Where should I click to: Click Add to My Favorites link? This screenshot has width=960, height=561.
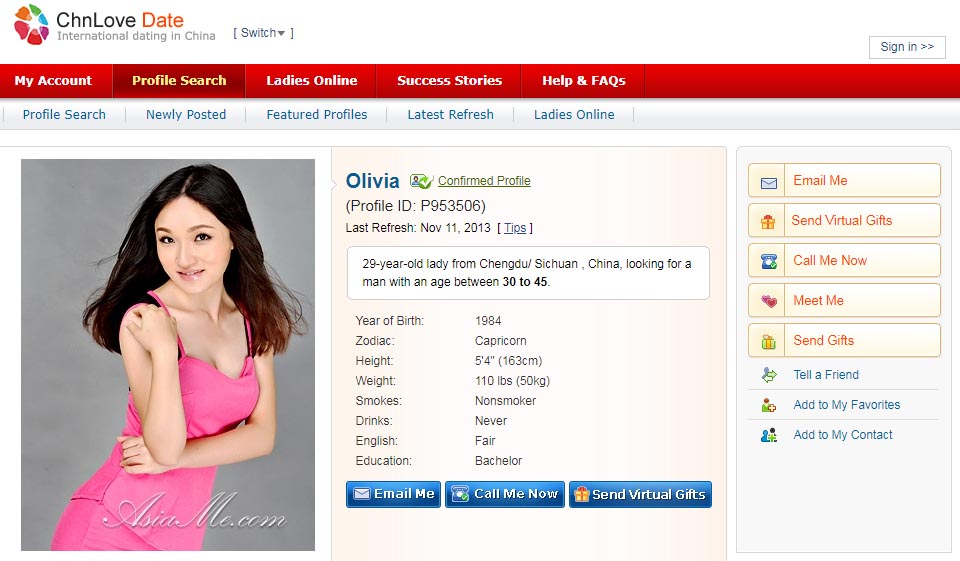(x=847, y=405)
